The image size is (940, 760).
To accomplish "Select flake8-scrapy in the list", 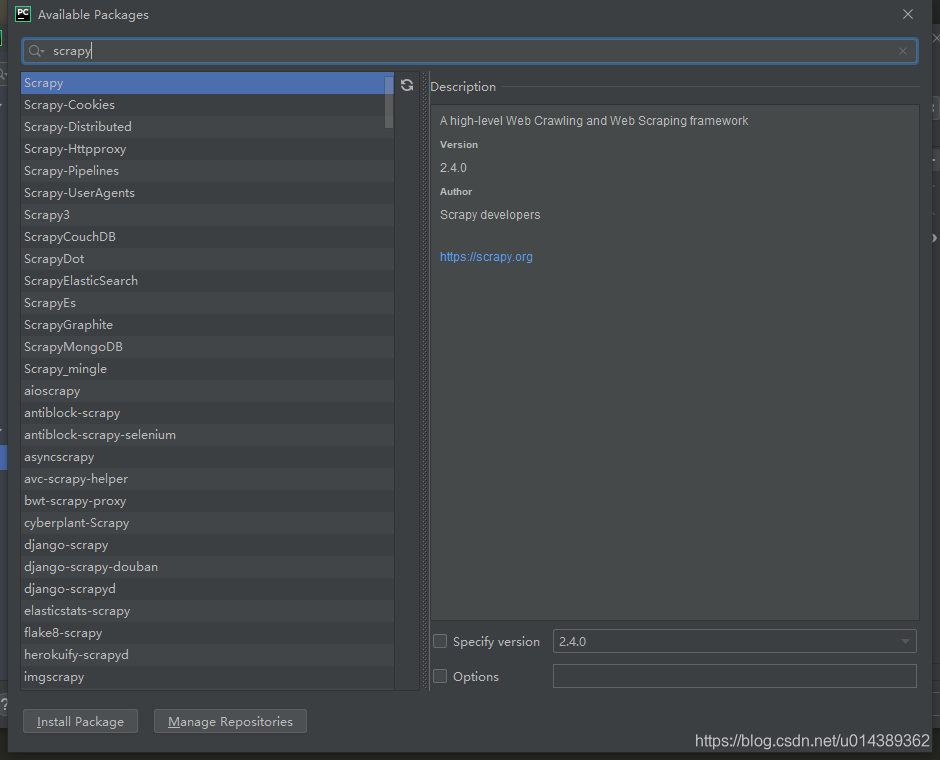I will point(207,632).
